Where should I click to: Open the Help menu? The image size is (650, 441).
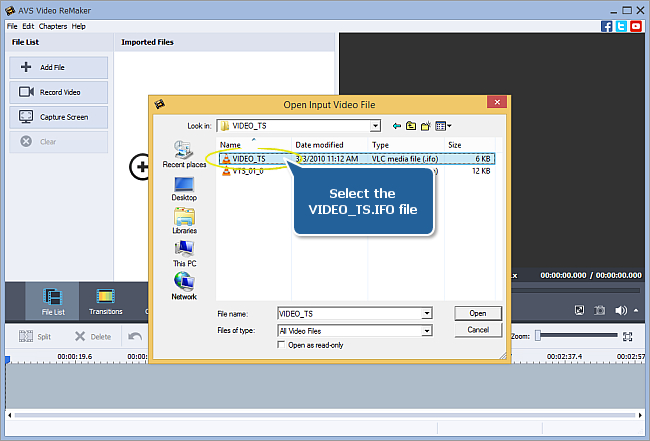coord(78,26)
